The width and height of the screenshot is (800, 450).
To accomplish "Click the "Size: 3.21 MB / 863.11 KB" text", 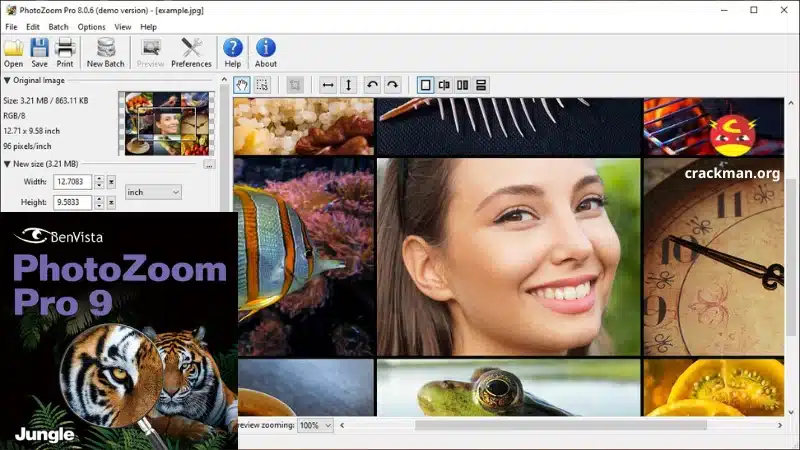I will 46,101.
